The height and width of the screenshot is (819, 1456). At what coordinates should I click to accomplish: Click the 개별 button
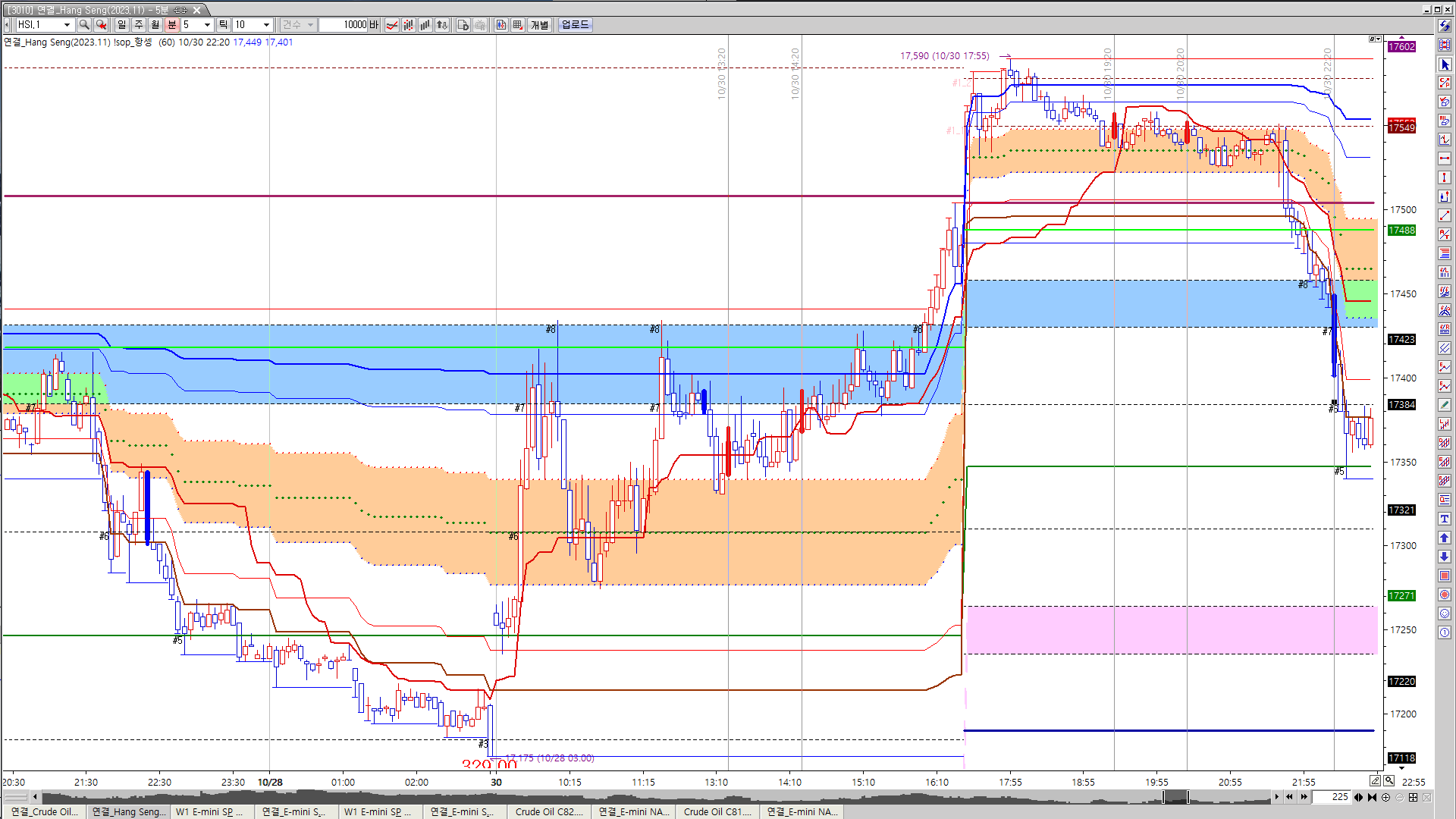tap(539, 25)
